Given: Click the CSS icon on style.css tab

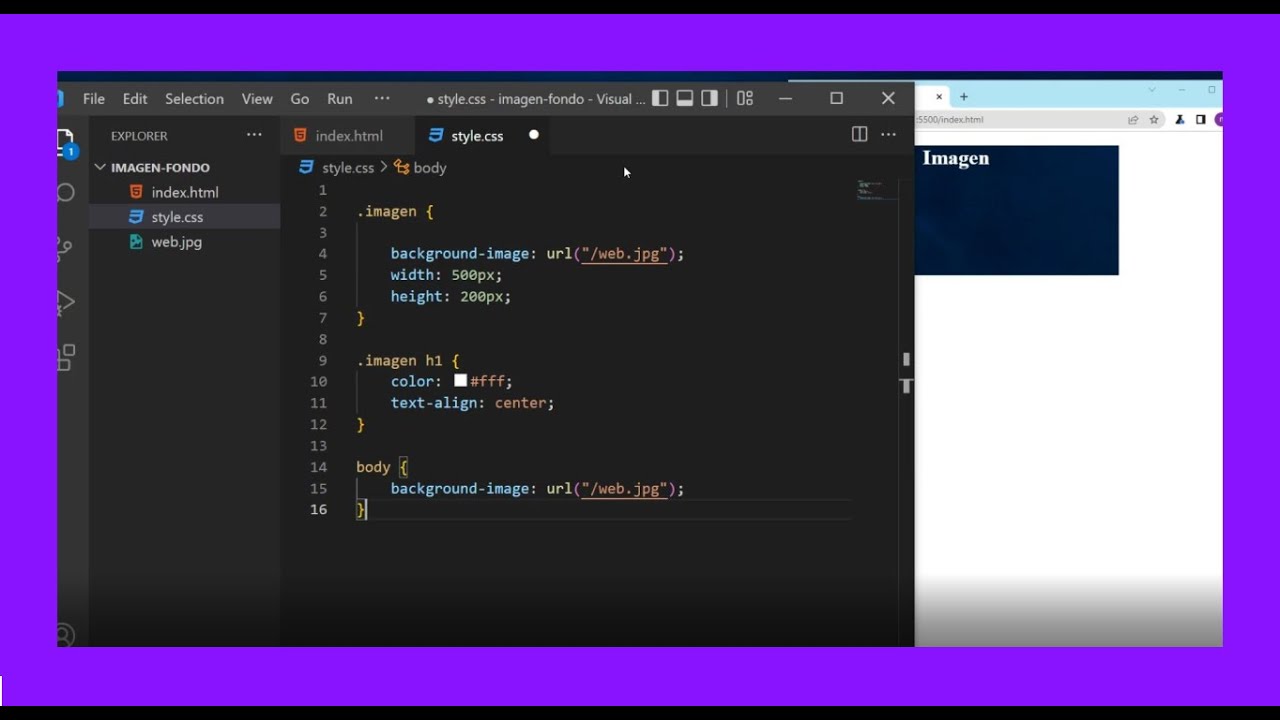Looking at the screenshot, I should (x=435, y=135).
